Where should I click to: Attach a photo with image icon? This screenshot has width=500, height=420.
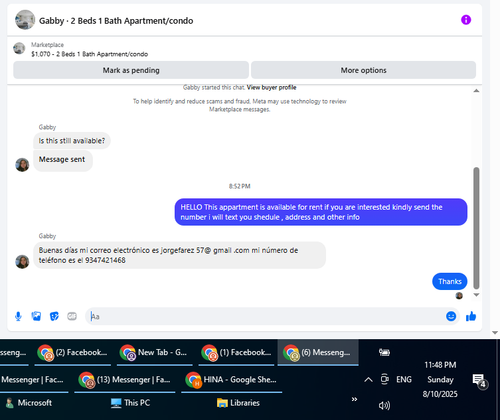point(36,316)
